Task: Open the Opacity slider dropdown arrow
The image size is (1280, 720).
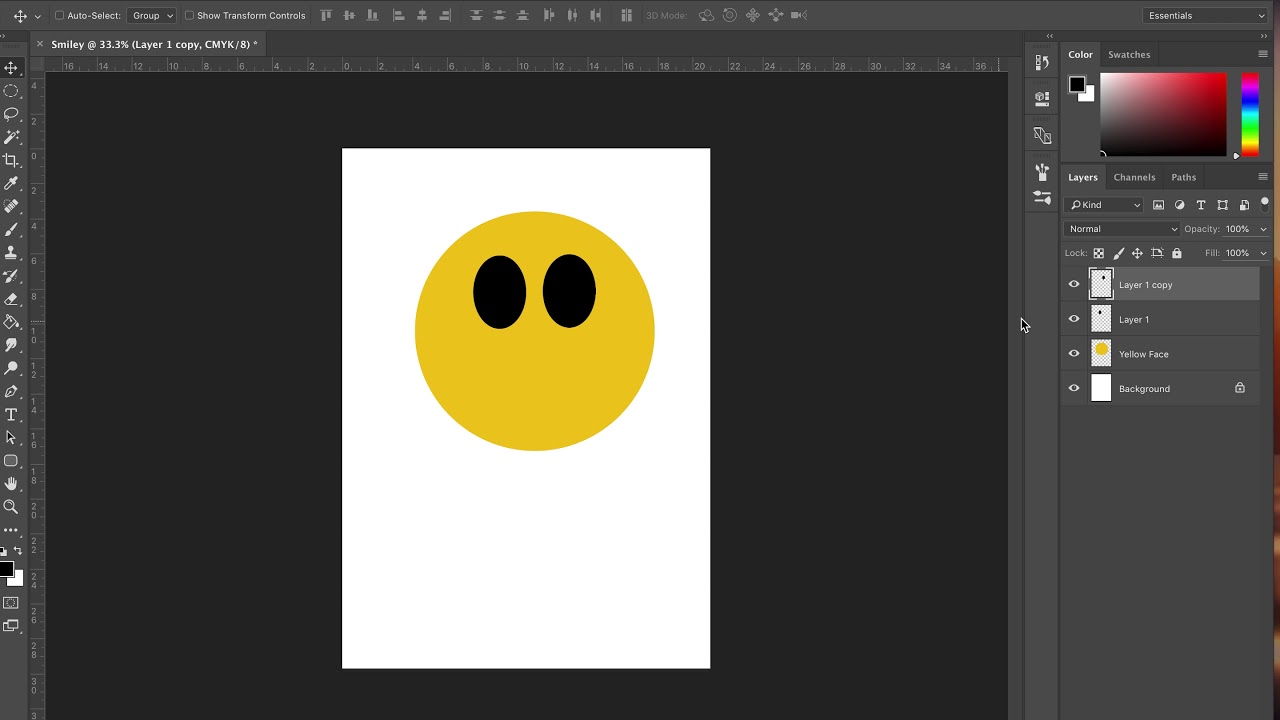Action: [x=1263, y=229]
